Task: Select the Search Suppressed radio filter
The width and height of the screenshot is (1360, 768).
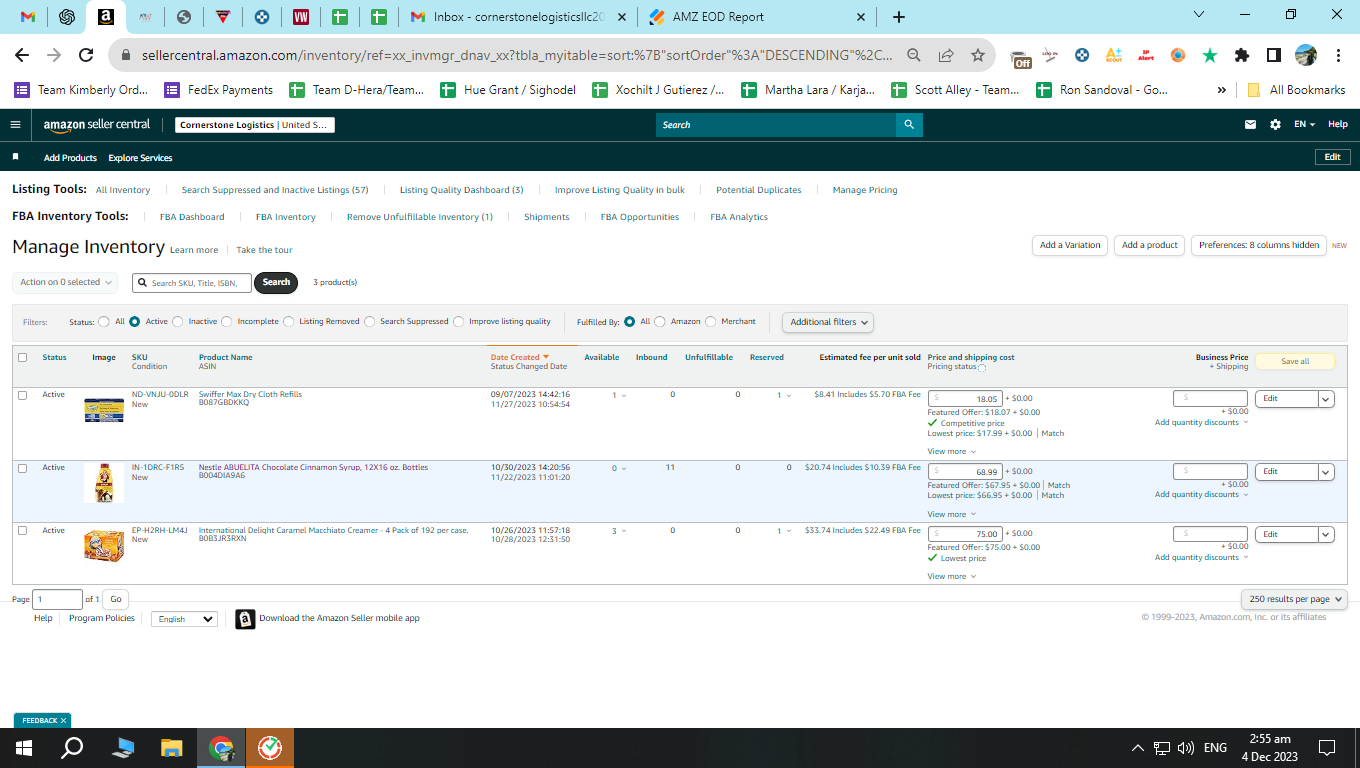Action: pyautogui.click(x=370, y=322)
